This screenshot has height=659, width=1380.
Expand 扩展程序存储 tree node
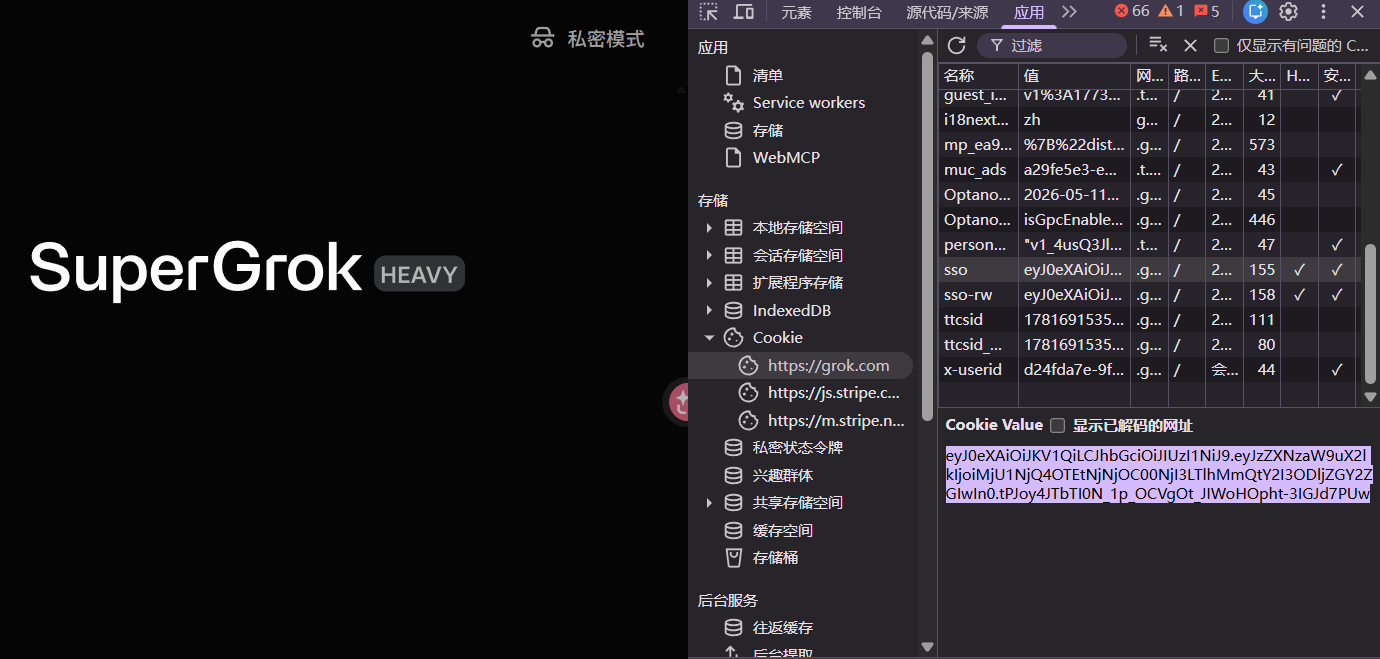(x=709, y=282)
